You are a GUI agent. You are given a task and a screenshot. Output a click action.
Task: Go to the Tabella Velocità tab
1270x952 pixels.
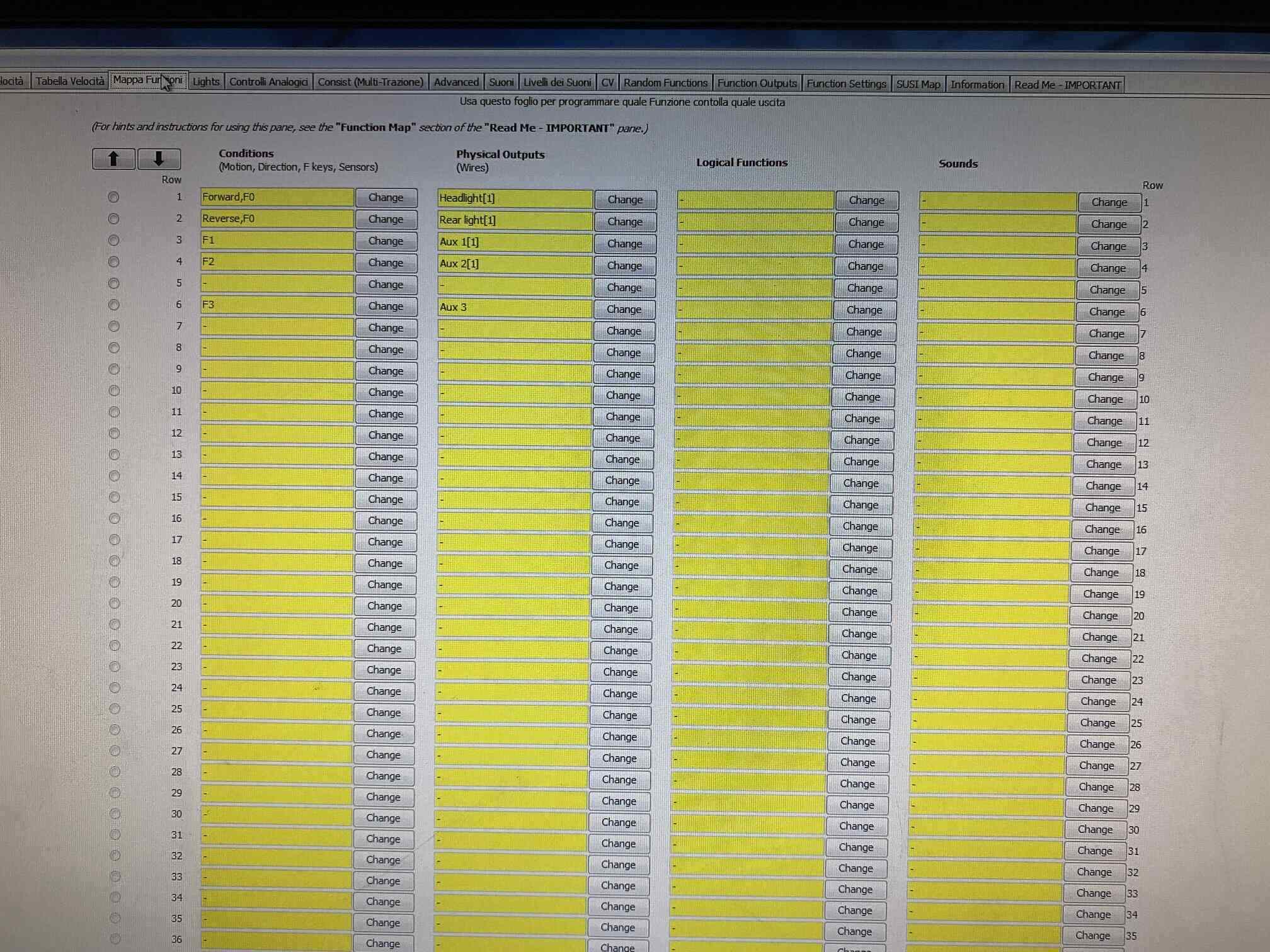click(x=69, y=81)
